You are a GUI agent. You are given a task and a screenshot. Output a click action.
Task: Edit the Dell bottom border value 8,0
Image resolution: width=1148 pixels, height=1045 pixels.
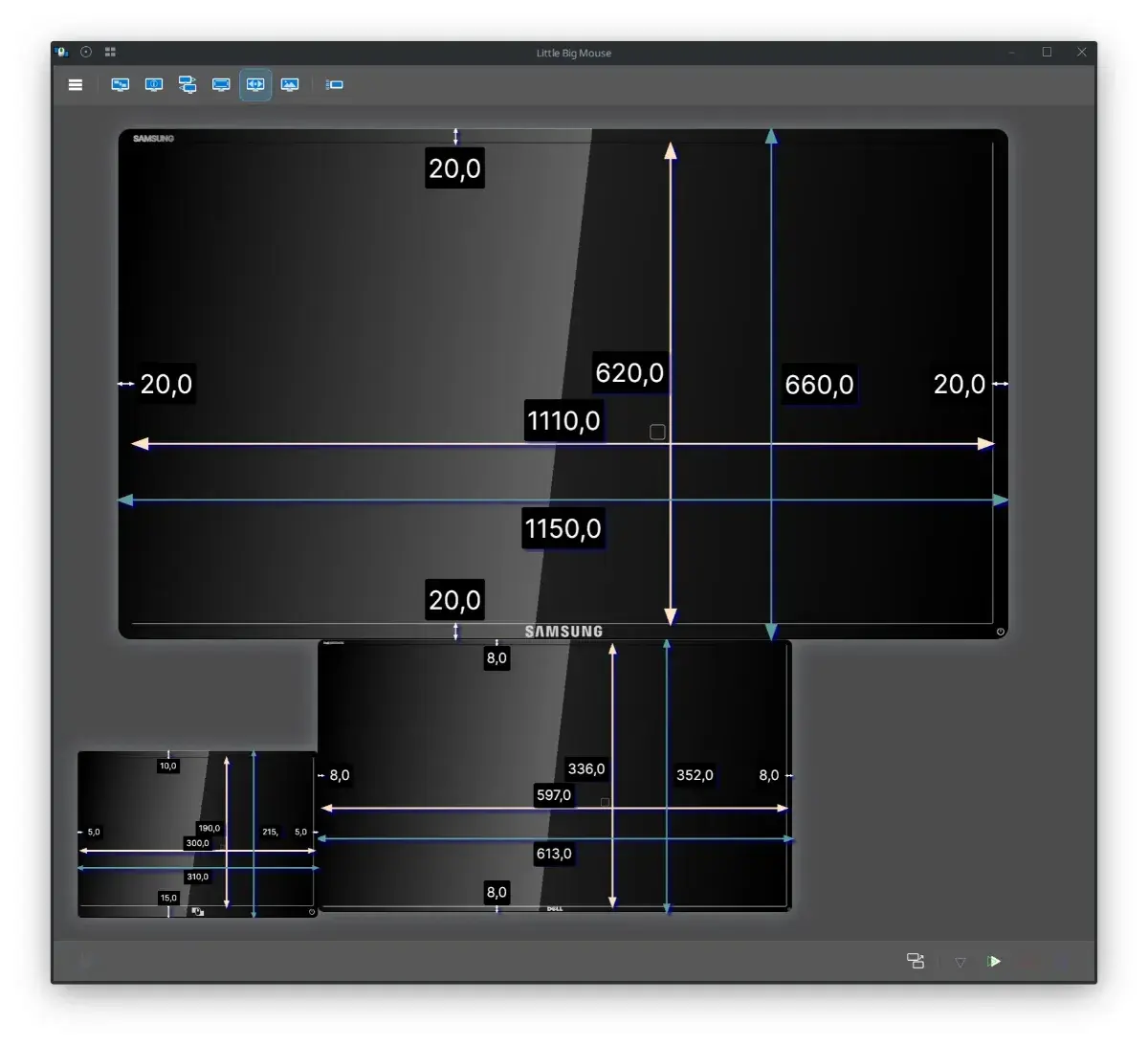point(497,892)
